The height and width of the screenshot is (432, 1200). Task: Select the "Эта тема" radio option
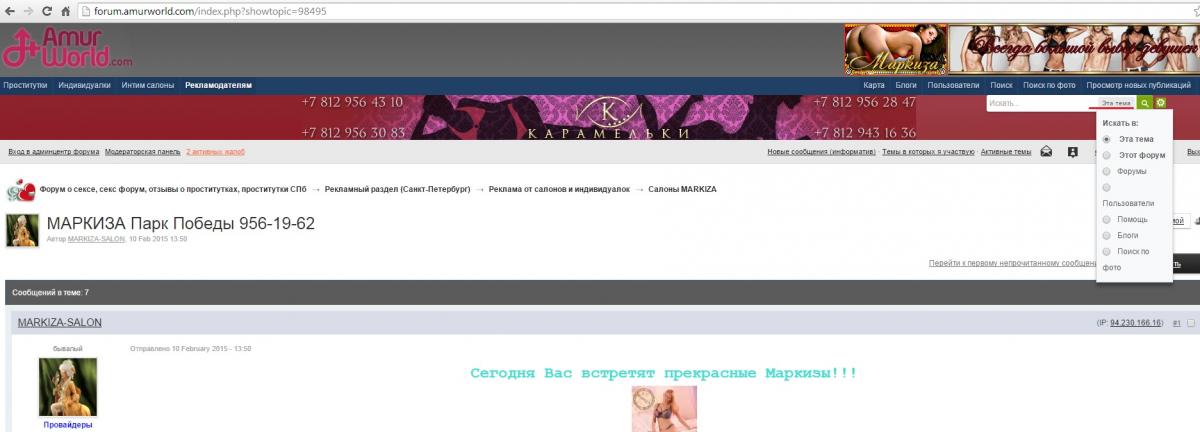(x=1106, y=139)
